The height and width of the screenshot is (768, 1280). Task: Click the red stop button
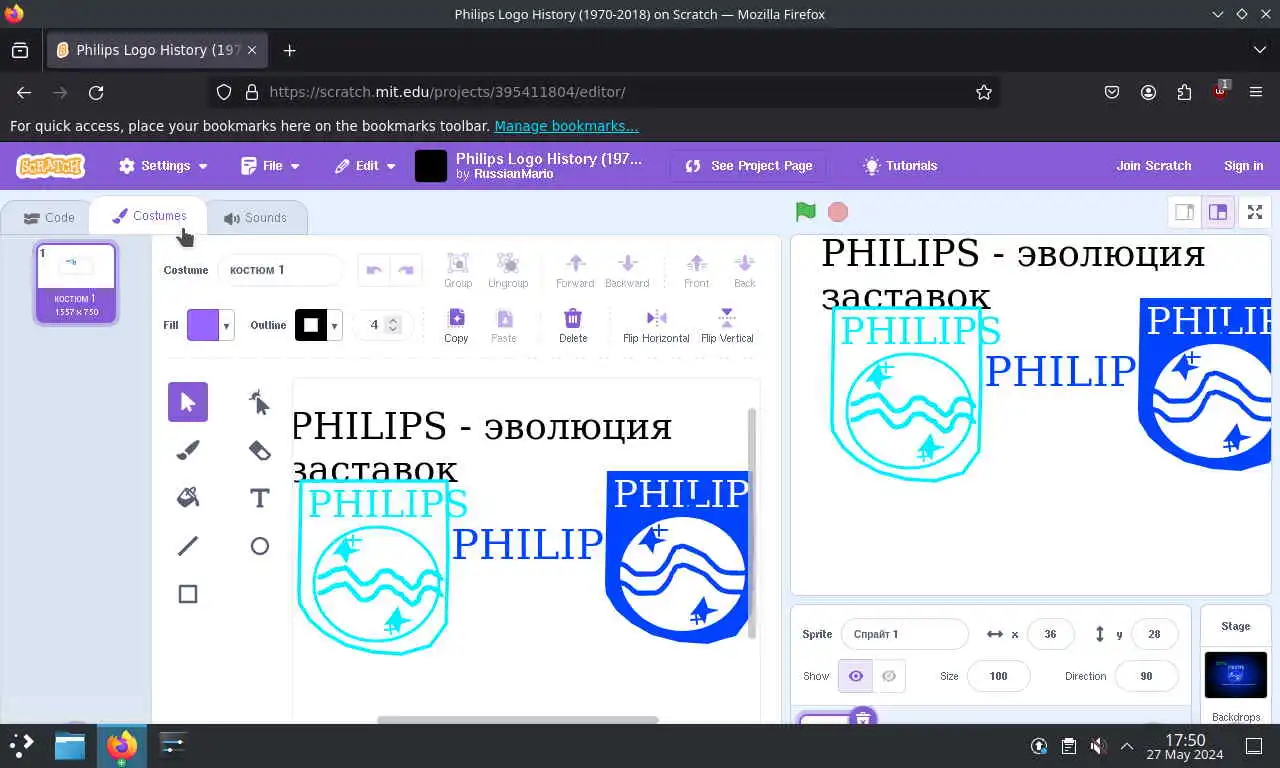[838, 212]
